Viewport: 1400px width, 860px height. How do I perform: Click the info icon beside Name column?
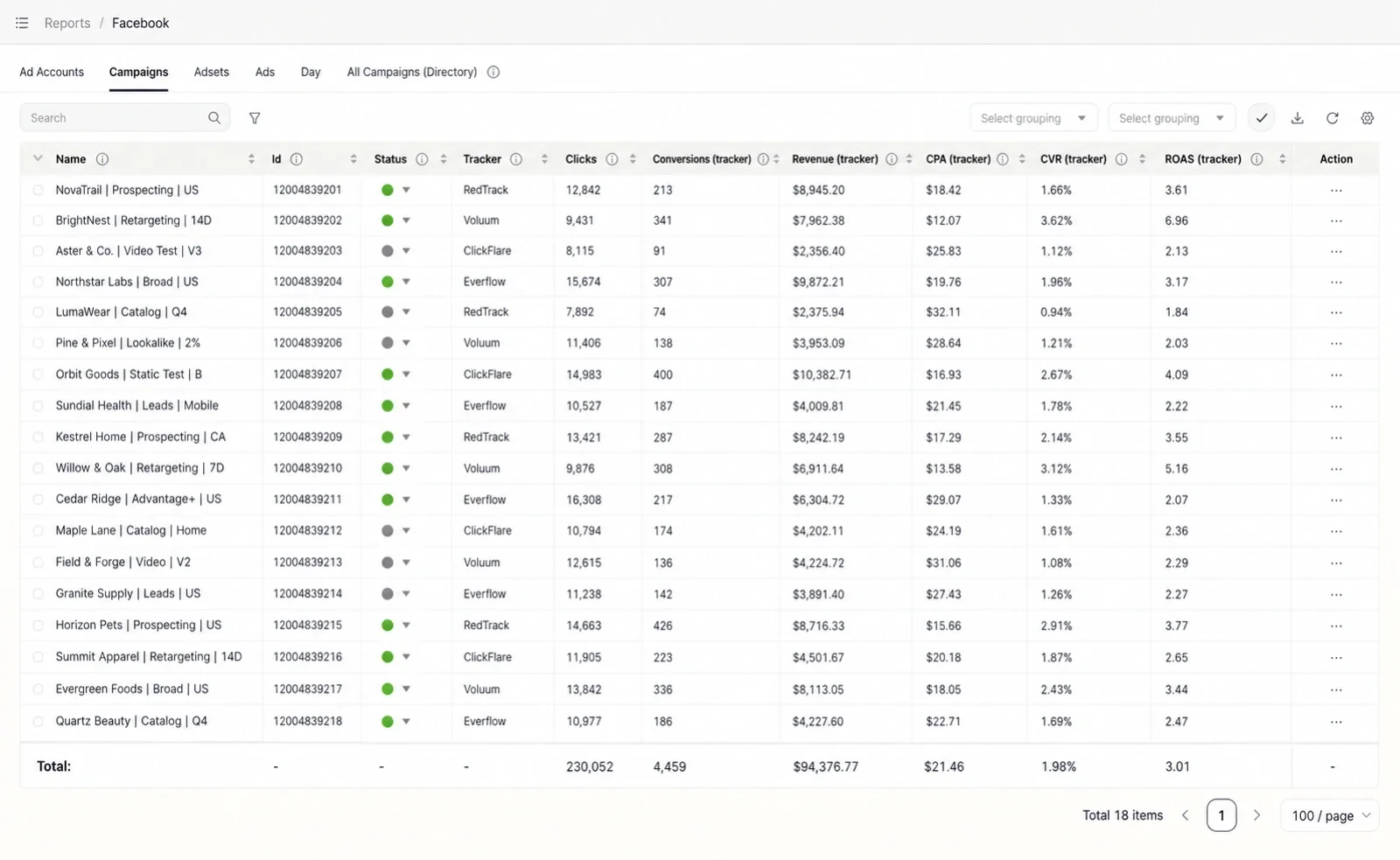[102, 159]
